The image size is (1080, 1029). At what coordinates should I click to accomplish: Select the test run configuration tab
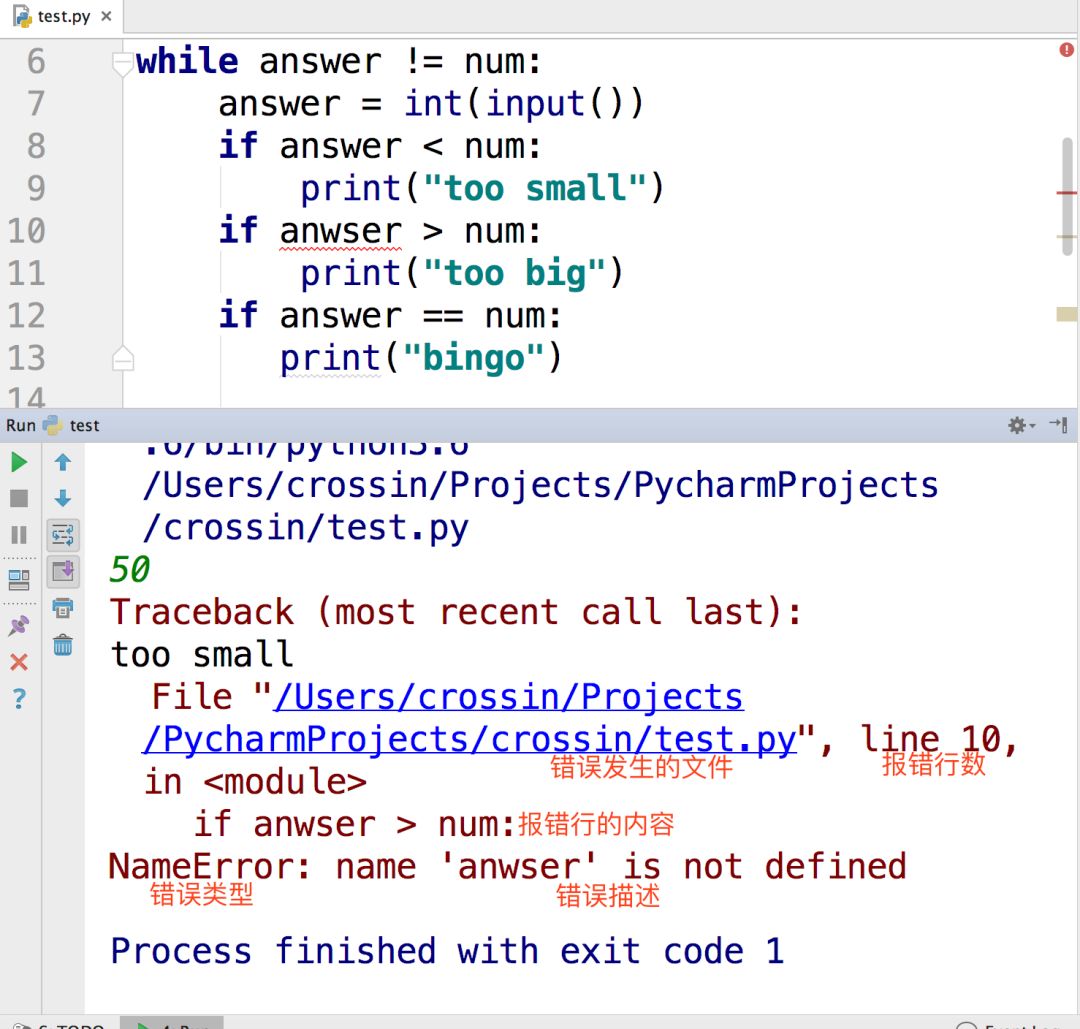point(72,426)
